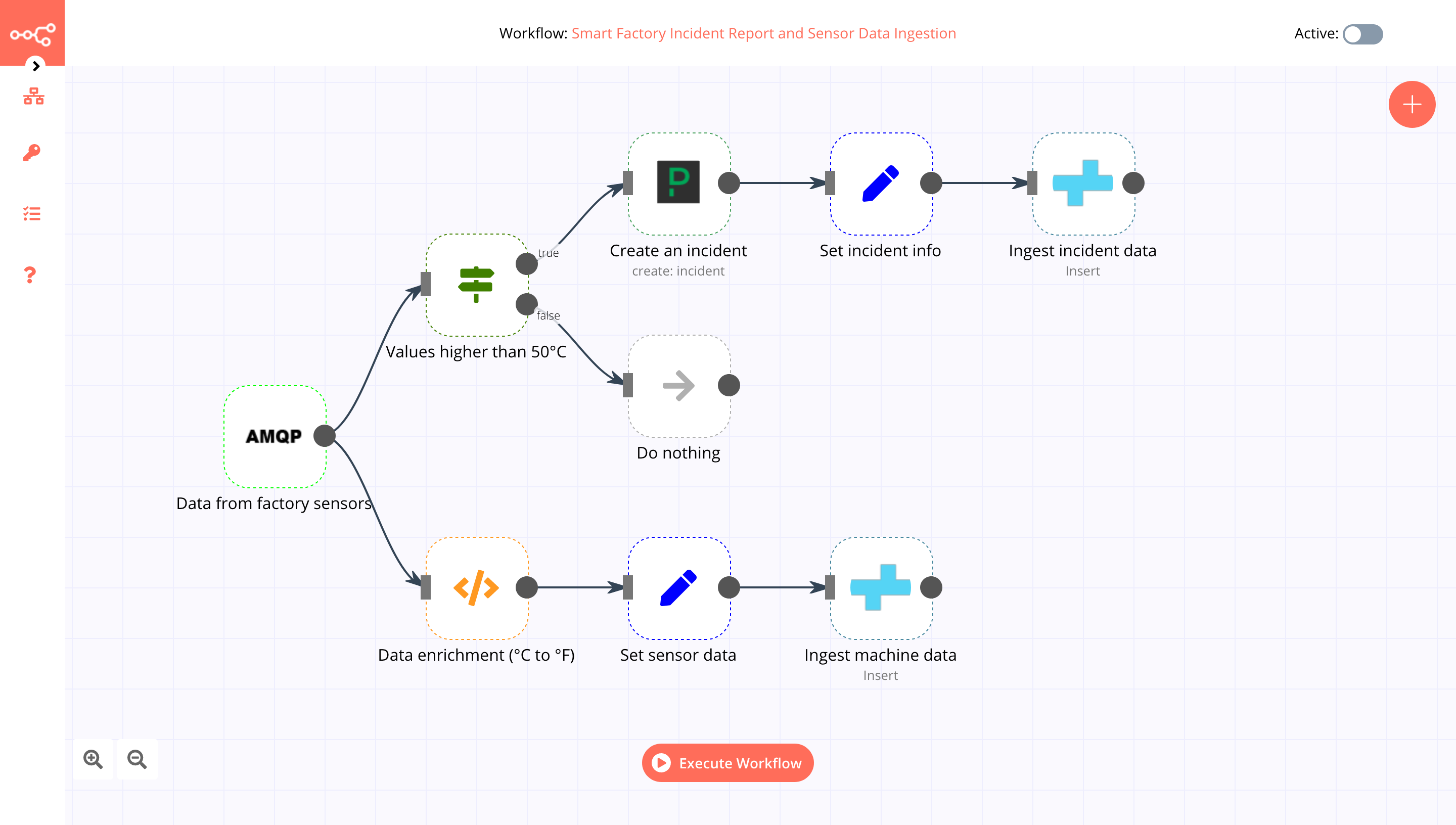Toggle the Active workflow switch on
The height and width of the screenshot is (825, 1456).
point(1362,33)
